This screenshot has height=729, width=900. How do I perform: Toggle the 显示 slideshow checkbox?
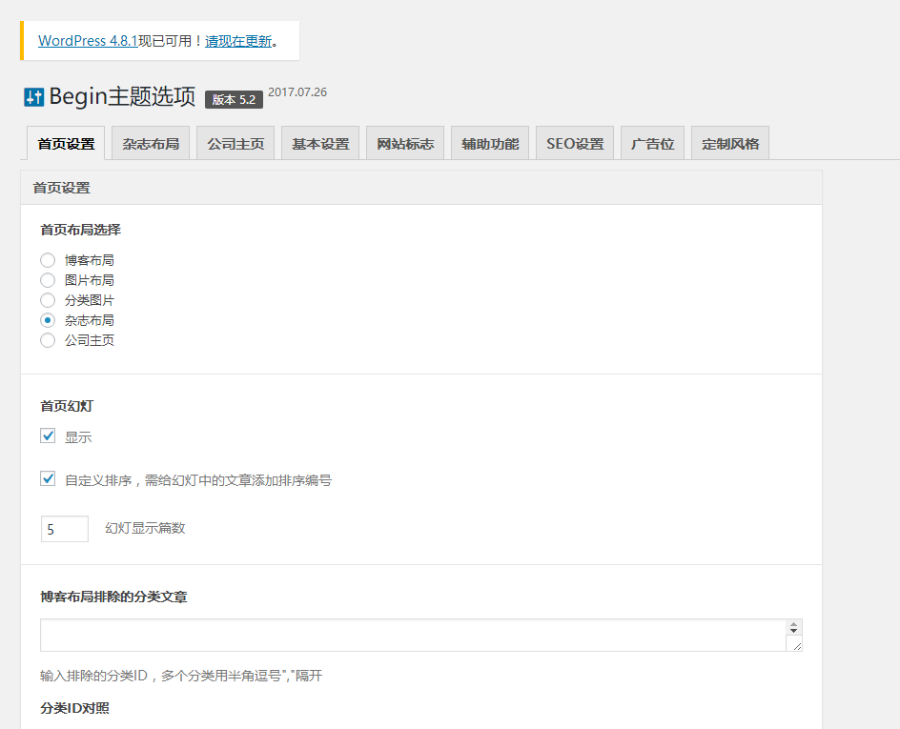(x=48, y=436)
